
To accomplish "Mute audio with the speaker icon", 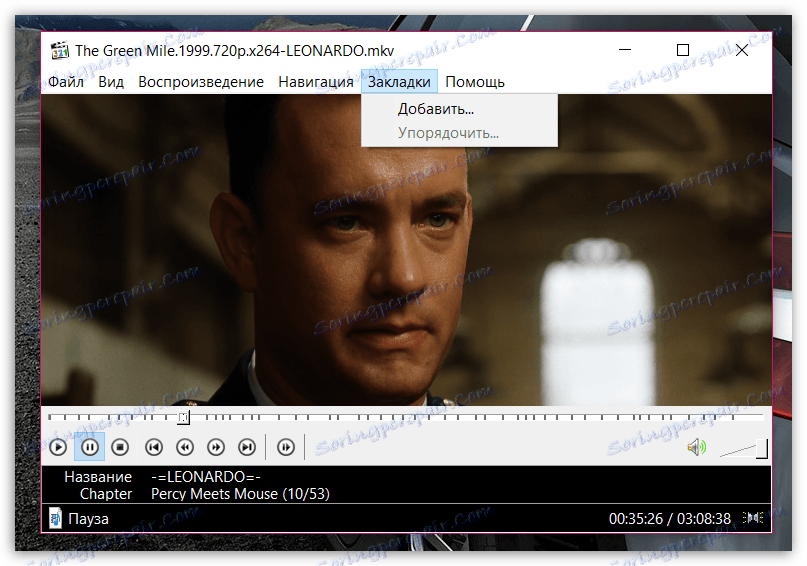I will coord(696,447).
